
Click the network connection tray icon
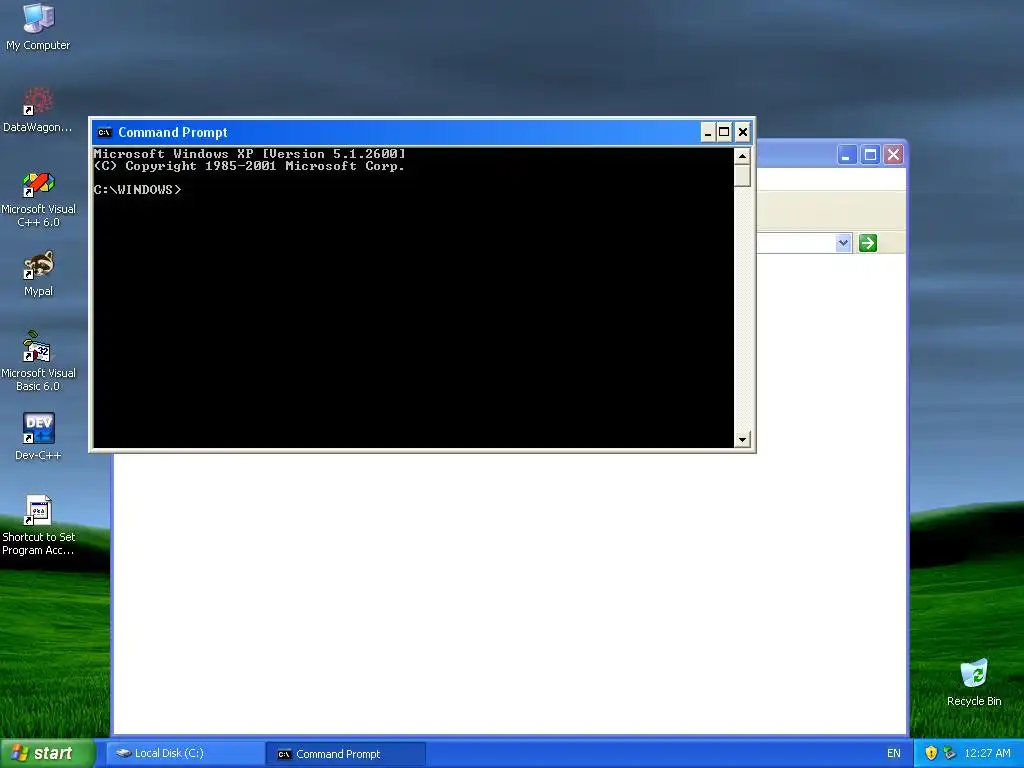click(x=950, y=753)
